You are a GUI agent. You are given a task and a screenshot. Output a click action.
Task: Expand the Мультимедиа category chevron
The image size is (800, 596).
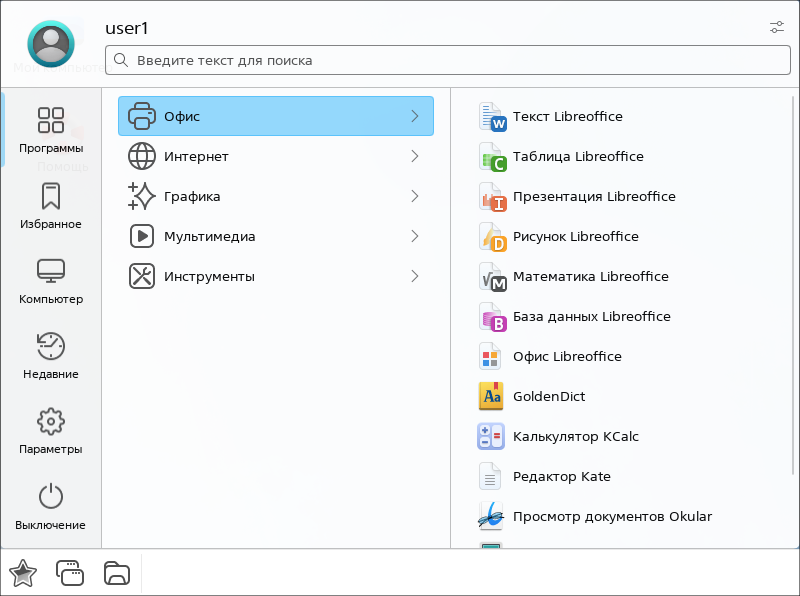pyautogui.click(x=414, y=237)
